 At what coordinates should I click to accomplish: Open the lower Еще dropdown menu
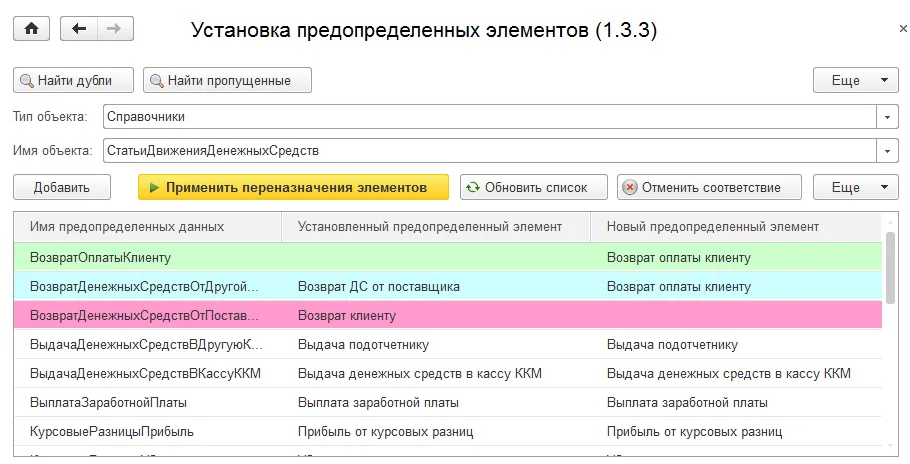(x=856, y=187)
